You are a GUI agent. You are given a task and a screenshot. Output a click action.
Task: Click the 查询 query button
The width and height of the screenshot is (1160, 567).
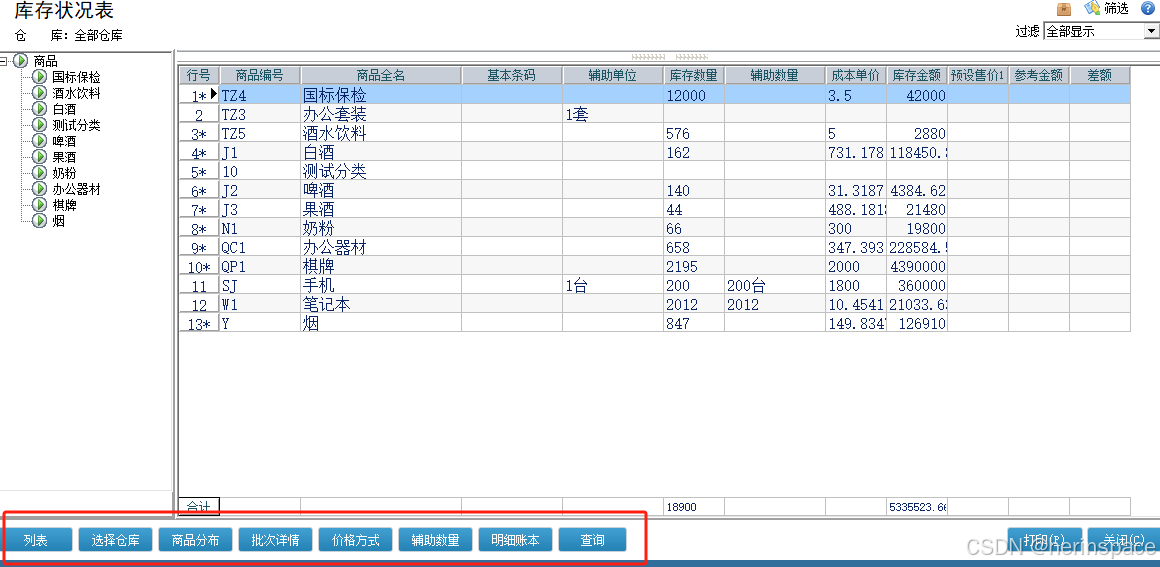[x=592, y=540]
